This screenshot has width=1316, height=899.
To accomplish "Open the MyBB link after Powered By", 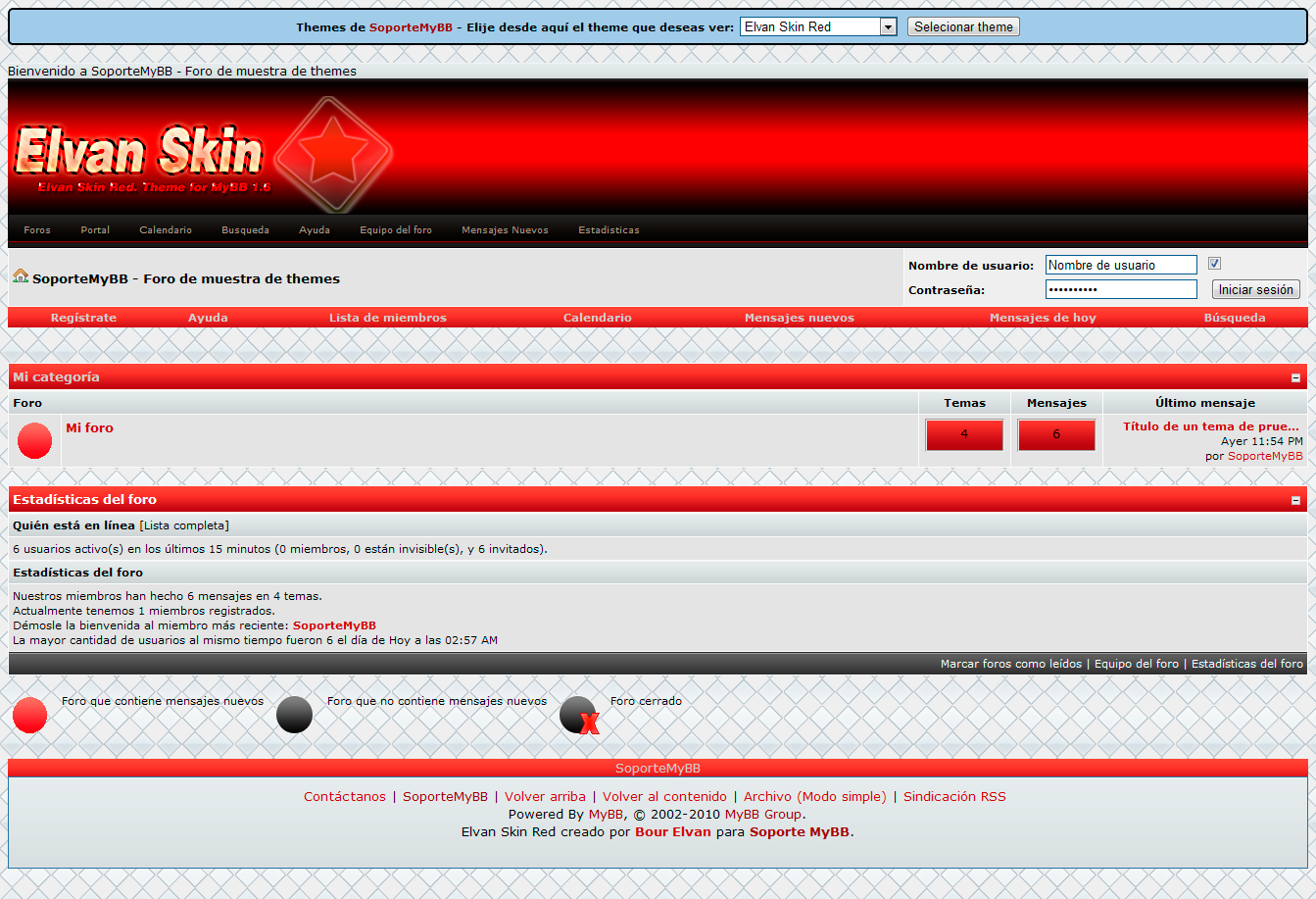I will (606, 815).
